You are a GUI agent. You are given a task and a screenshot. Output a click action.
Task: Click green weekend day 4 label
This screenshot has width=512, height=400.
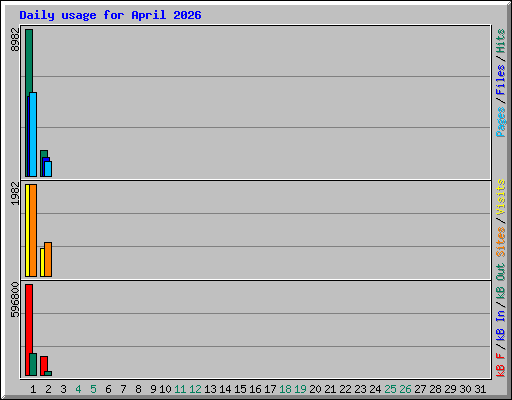pos(78,389)
